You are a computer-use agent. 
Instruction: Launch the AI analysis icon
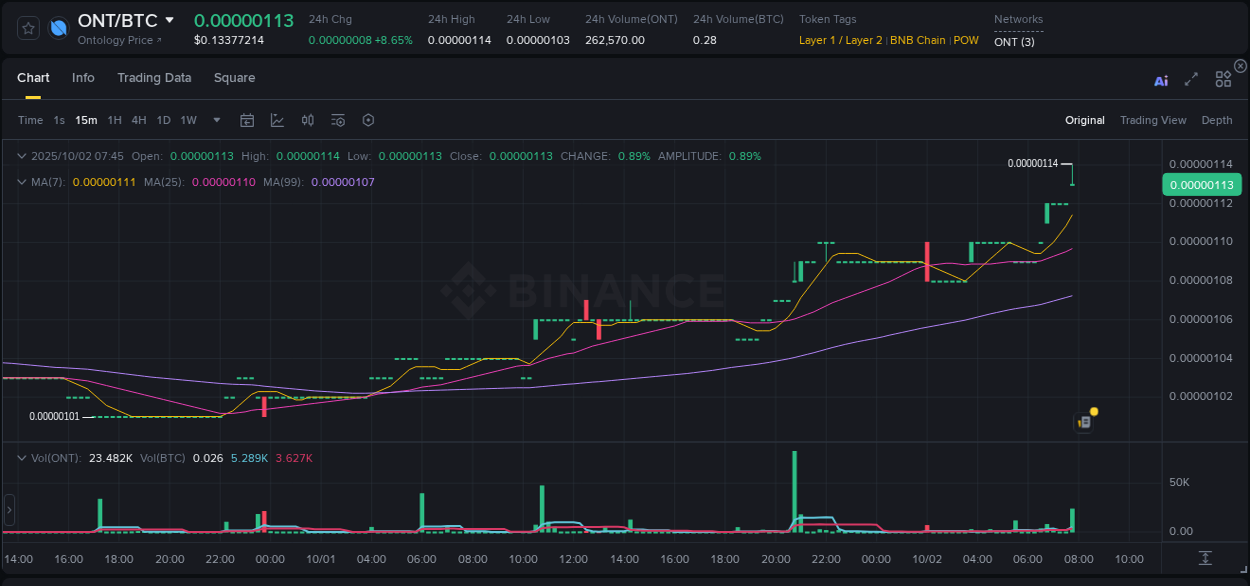(1161, 80)
